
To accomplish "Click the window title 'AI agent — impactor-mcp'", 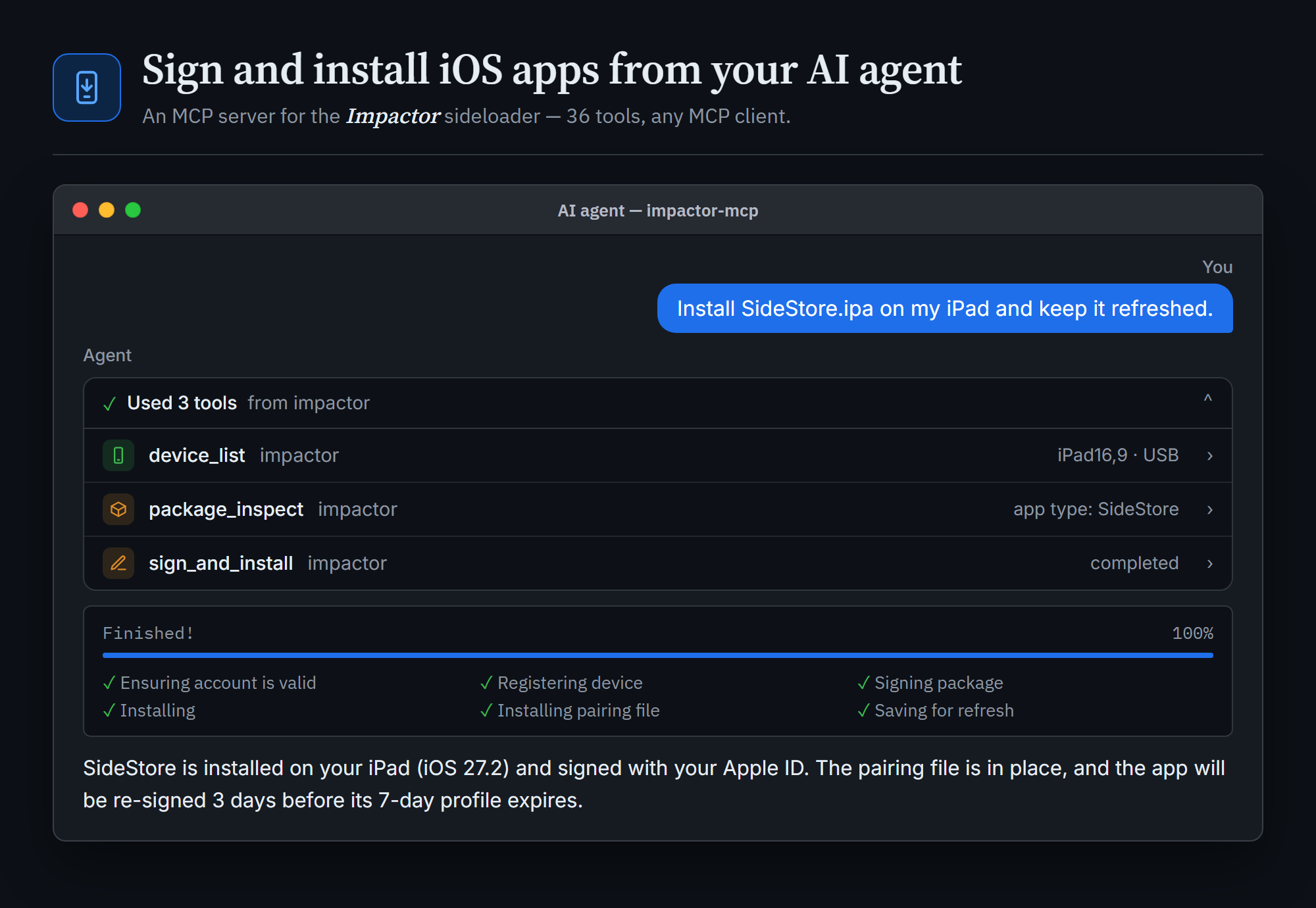I will [658, 211].
